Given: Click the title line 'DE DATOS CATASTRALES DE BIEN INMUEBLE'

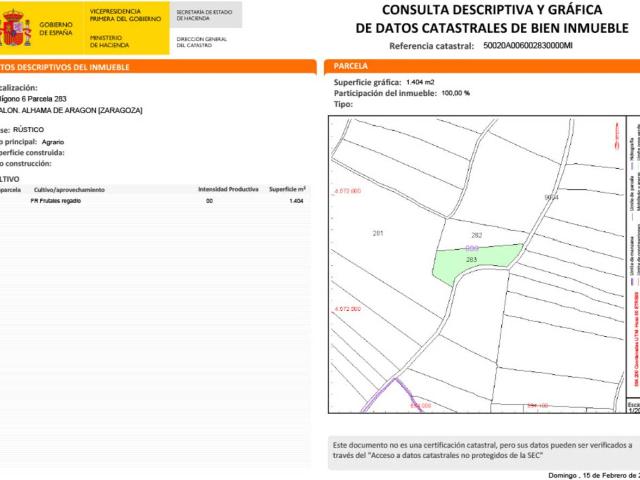Looking at the screenshot, I should point(492,28).
